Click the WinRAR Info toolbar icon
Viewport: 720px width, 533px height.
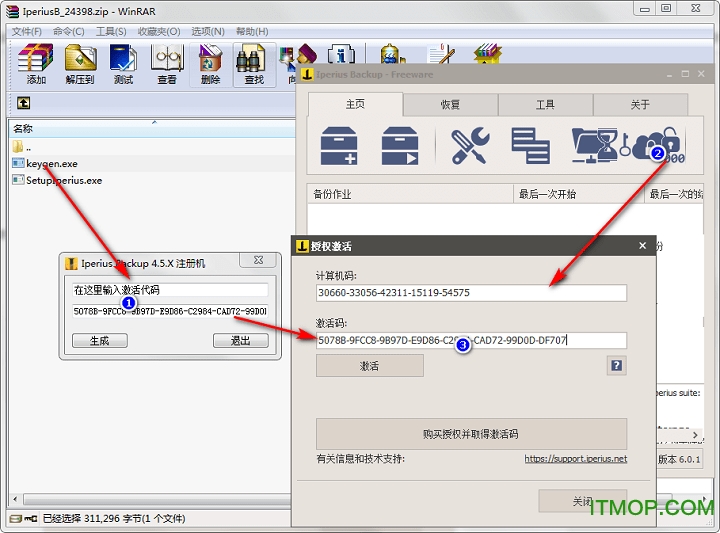click(x=341, y=54)
